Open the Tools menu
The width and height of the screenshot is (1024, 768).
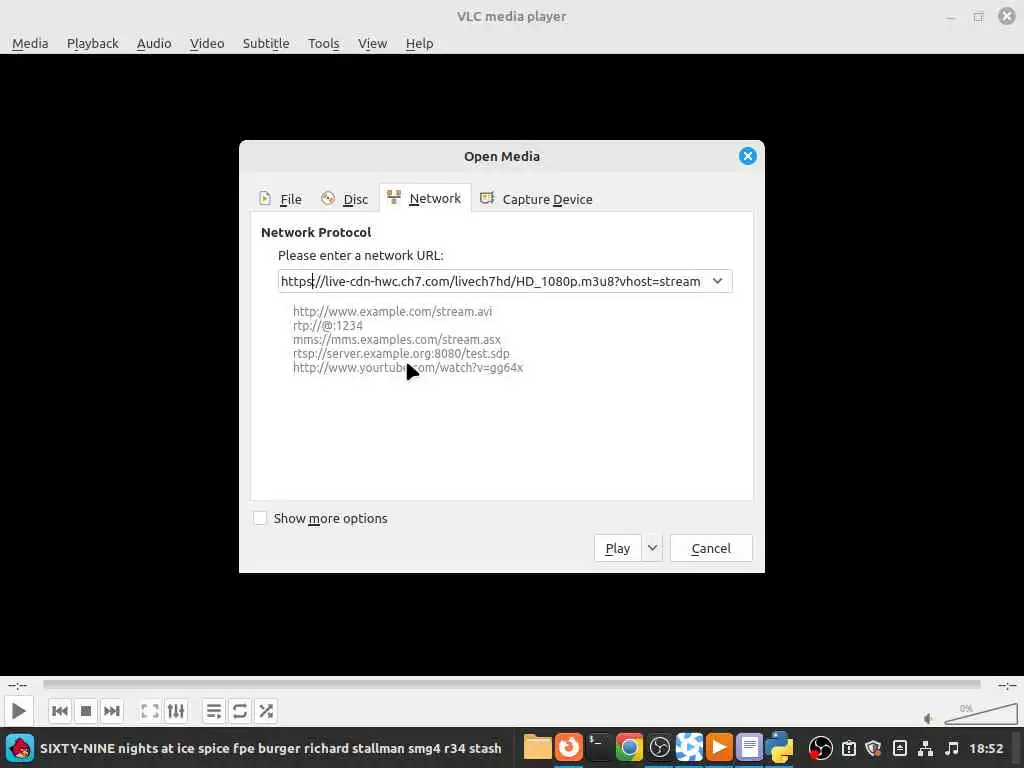tap(323, 43)
